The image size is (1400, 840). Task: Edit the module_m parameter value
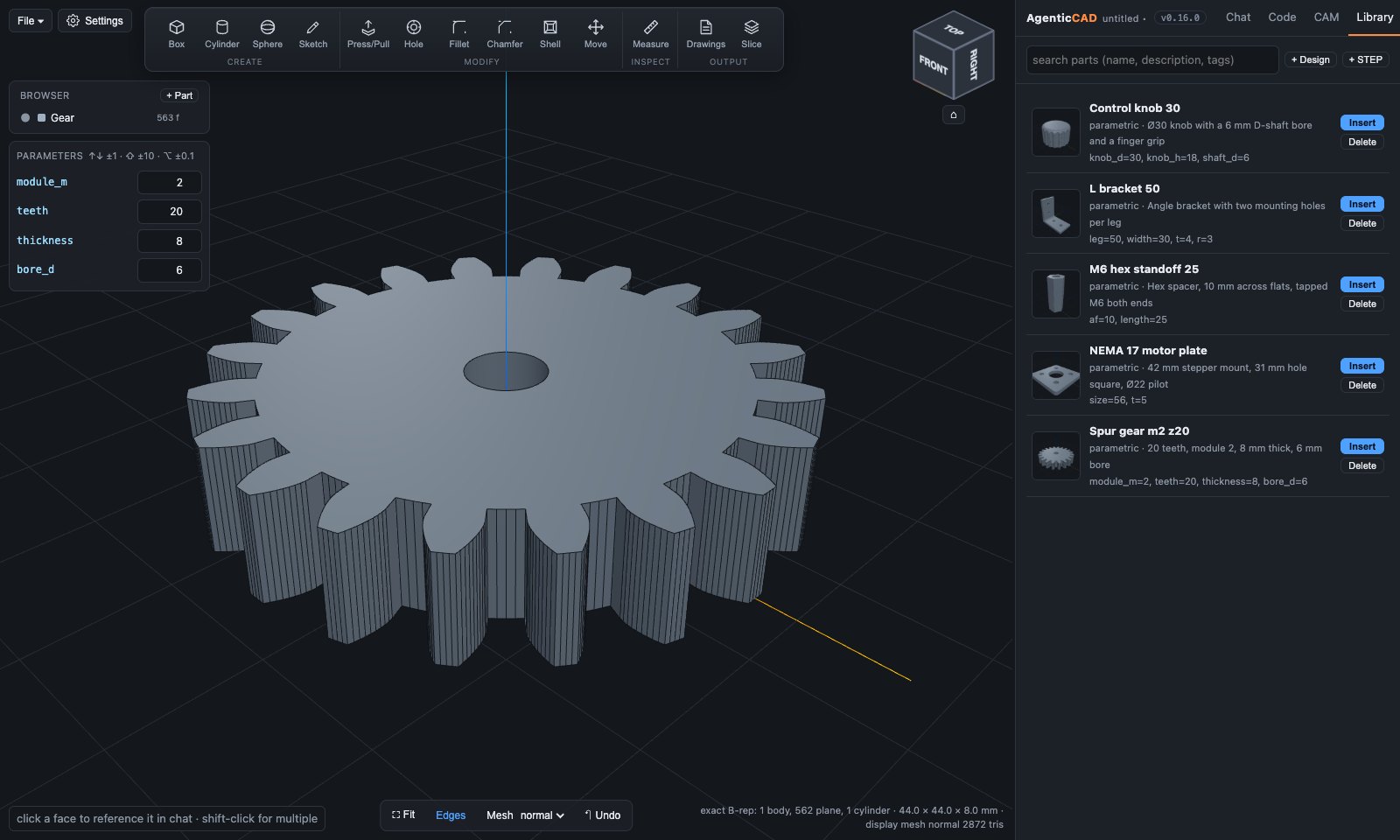click(170, 182)
